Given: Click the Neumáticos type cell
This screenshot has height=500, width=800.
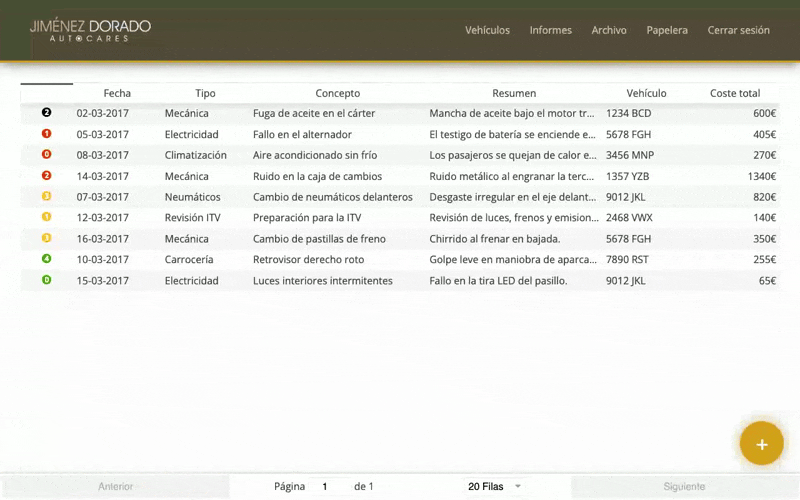Looking at the screenshot, I should point(192,197).
